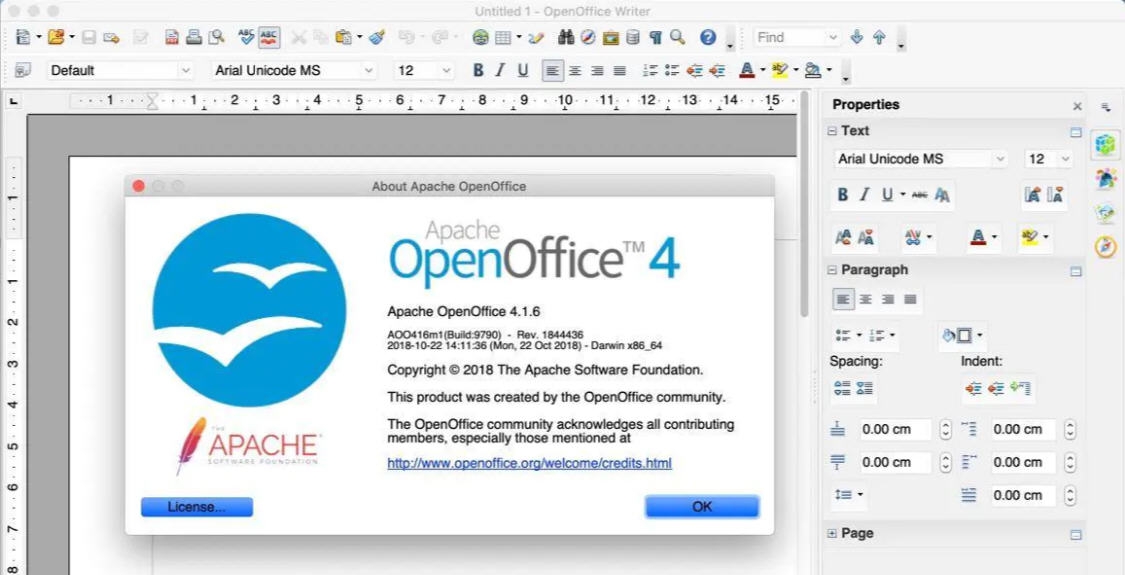Open Styles and Formatting icon beside Default

click(23, 70)
